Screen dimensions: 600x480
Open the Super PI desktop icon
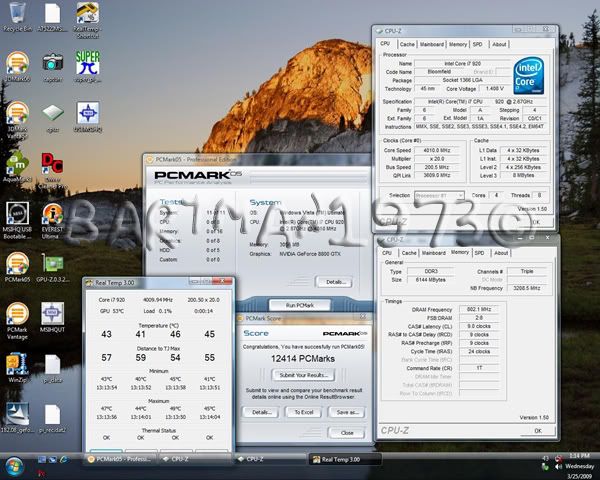point(88,62)
